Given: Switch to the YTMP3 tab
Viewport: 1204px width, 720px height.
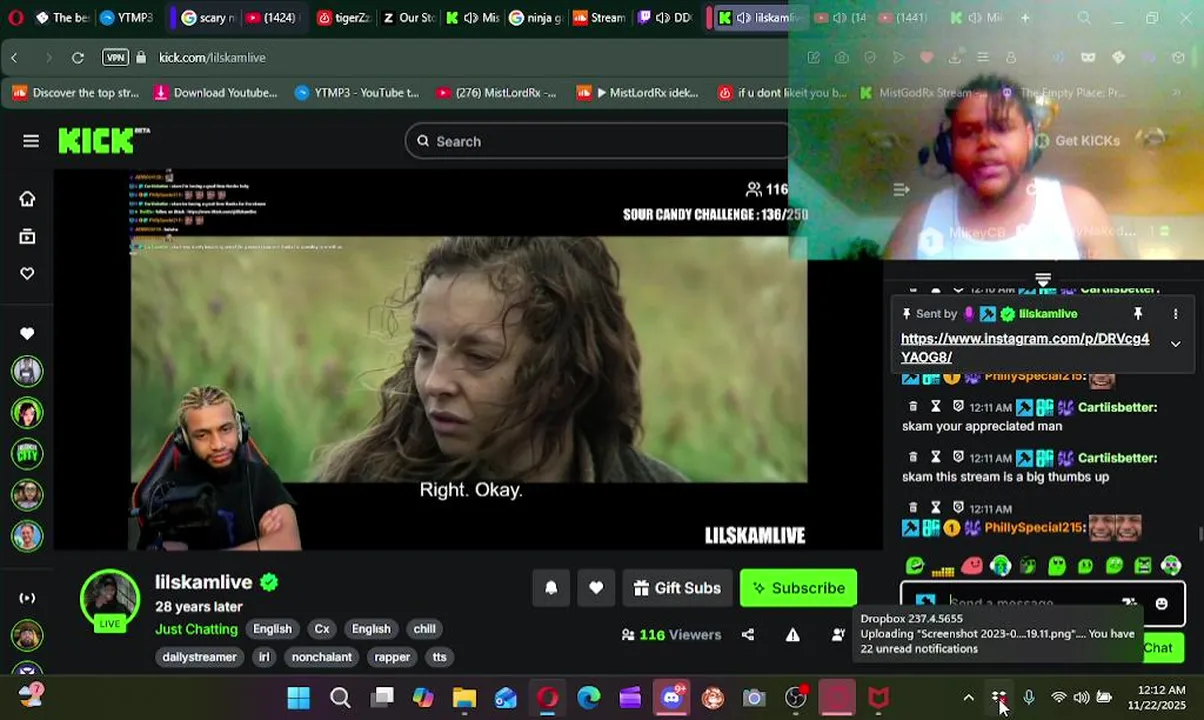Looking at the screenshot, I should tap(126, 18).
